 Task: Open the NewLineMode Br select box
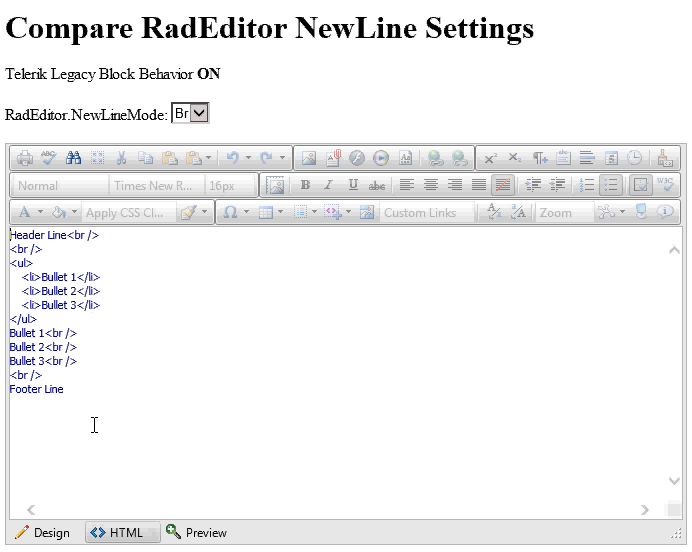tap(190, 113)
